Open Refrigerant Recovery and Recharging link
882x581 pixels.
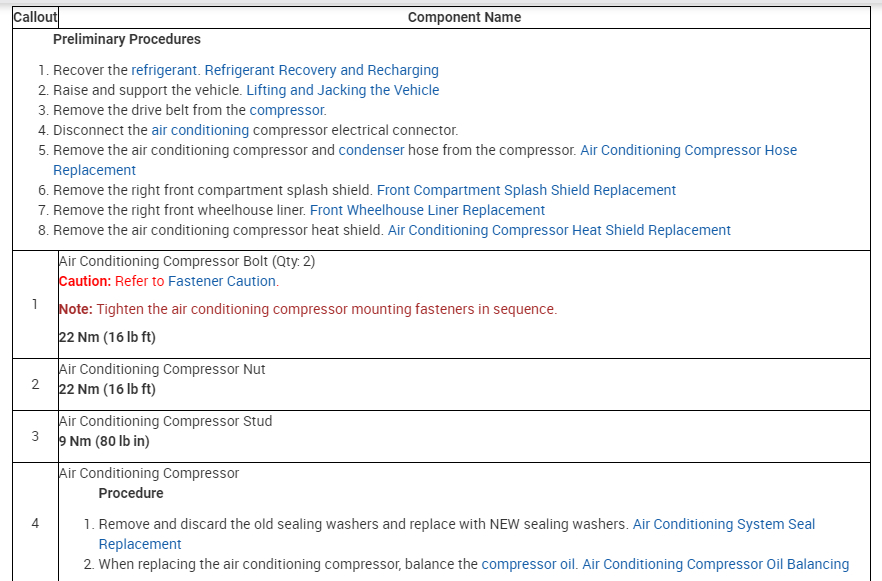coord(321,70)
